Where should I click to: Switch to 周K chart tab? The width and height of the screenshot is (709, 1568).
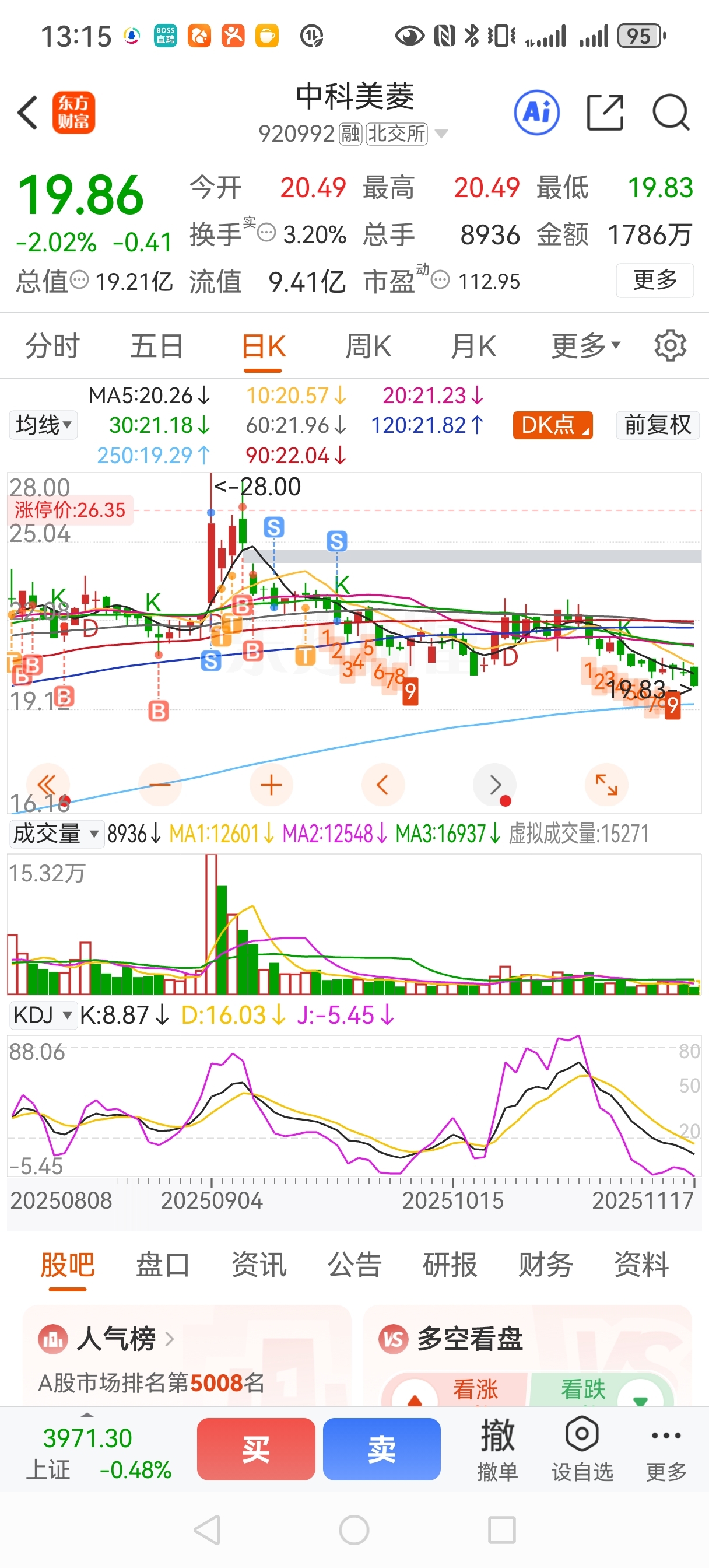pyautogui.click(x=368, y=346)
